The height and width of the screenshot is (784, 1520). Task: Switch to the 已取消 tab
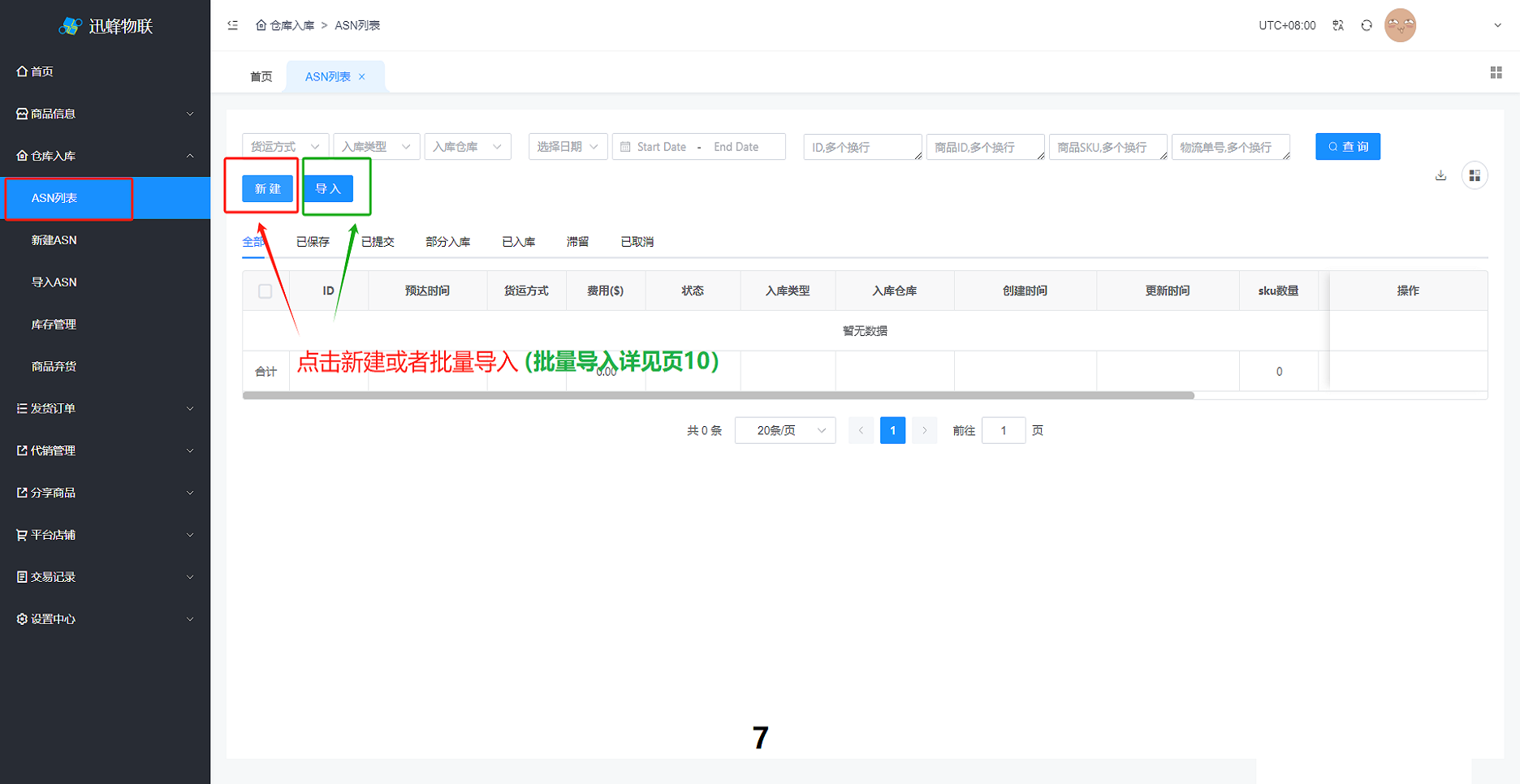click(x=637, y=242)
